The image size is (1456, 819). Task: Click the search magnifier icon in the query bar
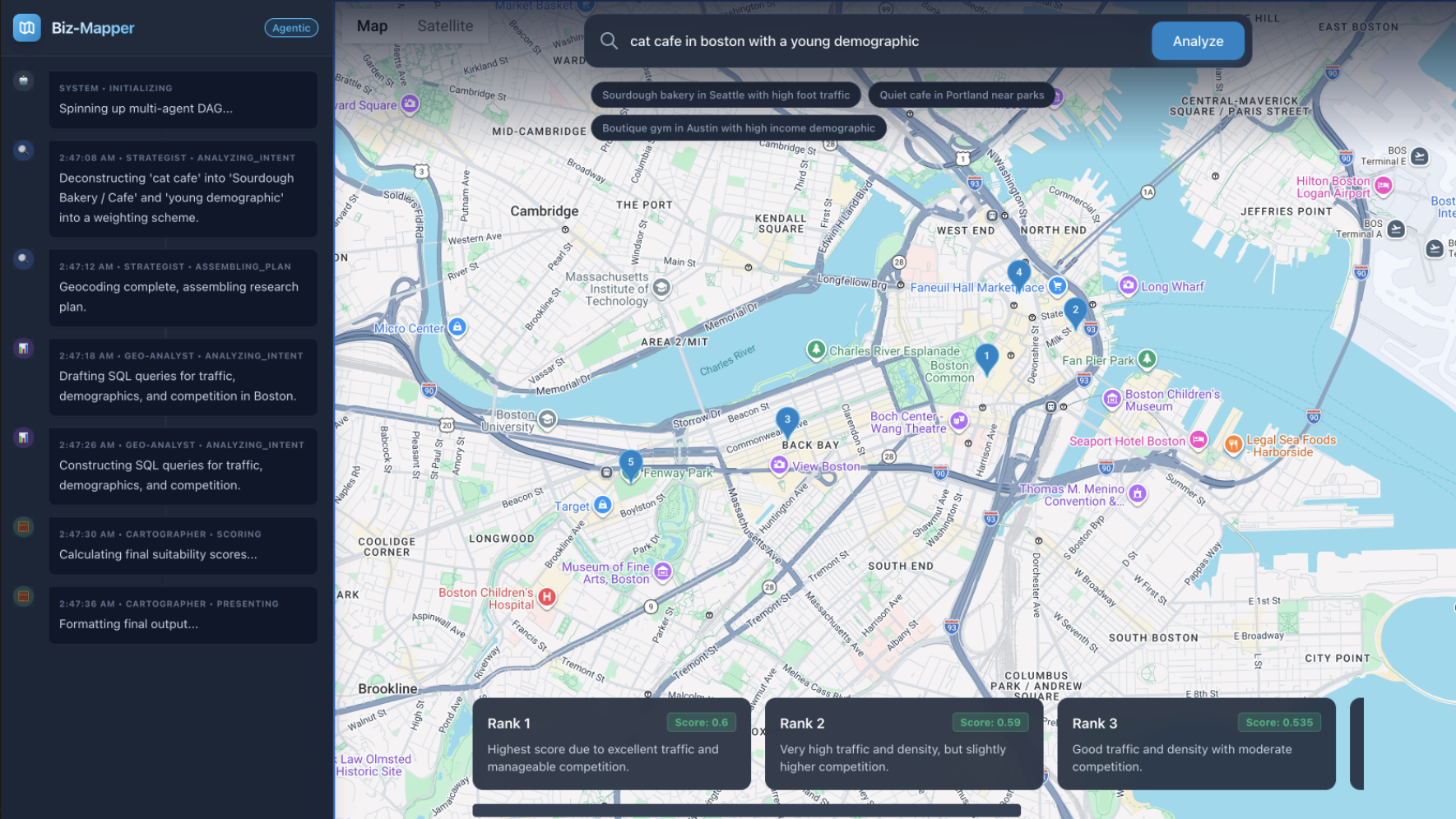pyautogui.click(x=609, y=40)
